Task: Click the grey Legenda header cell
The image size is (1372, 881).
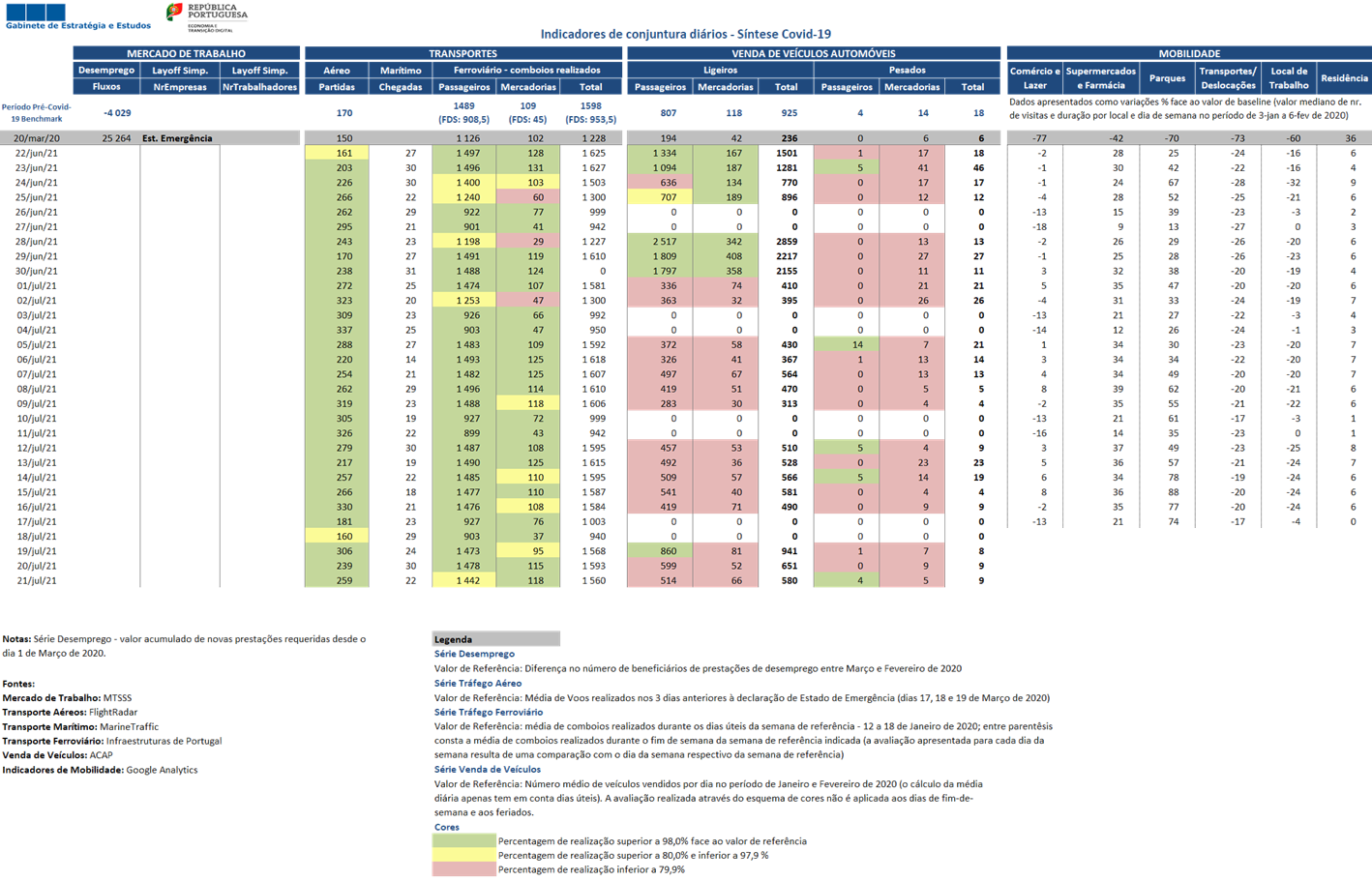Action: coord(495,639)
